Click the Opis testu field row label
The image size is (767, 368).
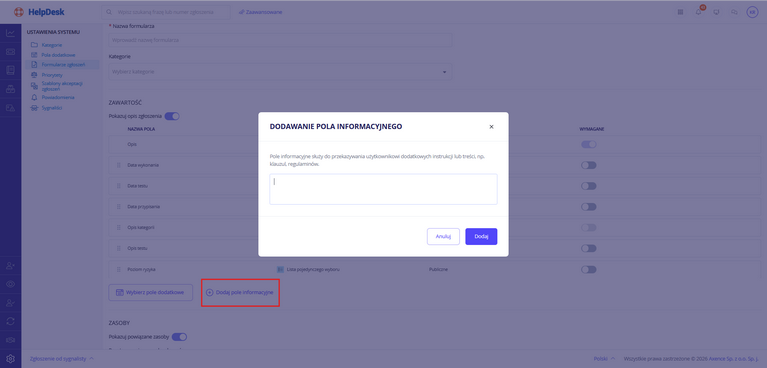click(x=137, y=249)
